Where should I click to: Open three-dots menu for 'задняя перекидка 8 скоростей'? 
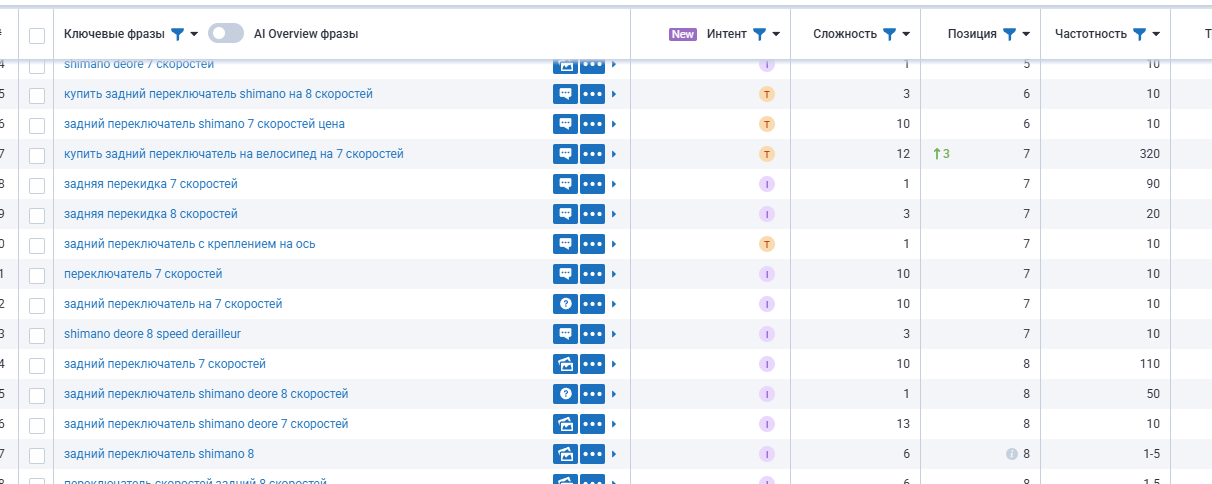click(x=593, y=214)
